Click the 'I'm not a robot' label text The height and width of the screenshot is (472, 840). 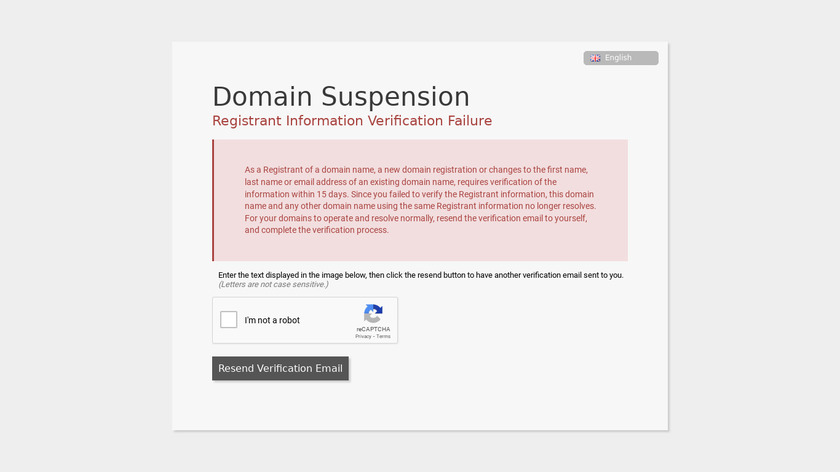272,320
